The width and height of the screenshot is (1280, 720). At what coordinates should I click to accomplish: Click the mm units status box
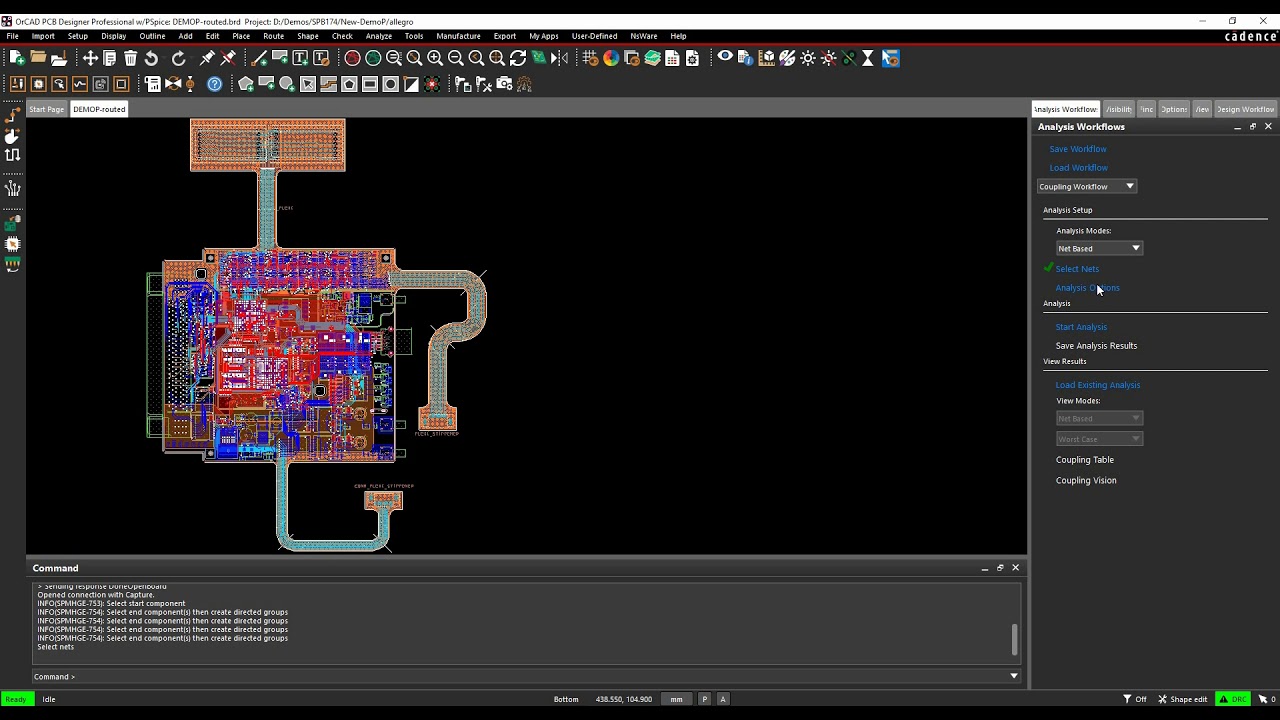click(x=676, y=699)
